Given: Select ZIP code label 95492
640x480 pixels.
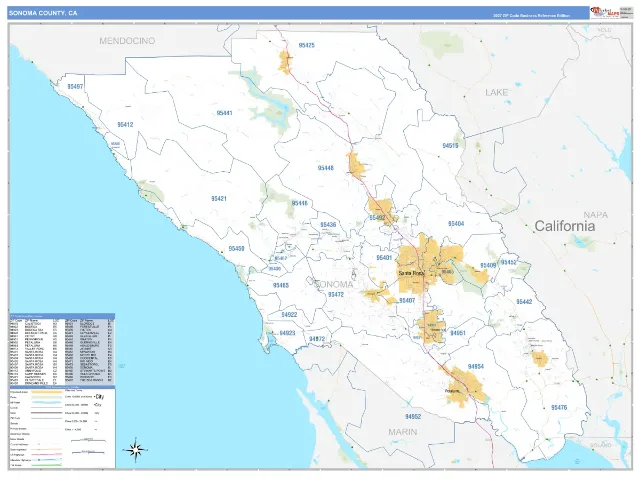Looking at the screenshot, I should click(x=377, y=218).
